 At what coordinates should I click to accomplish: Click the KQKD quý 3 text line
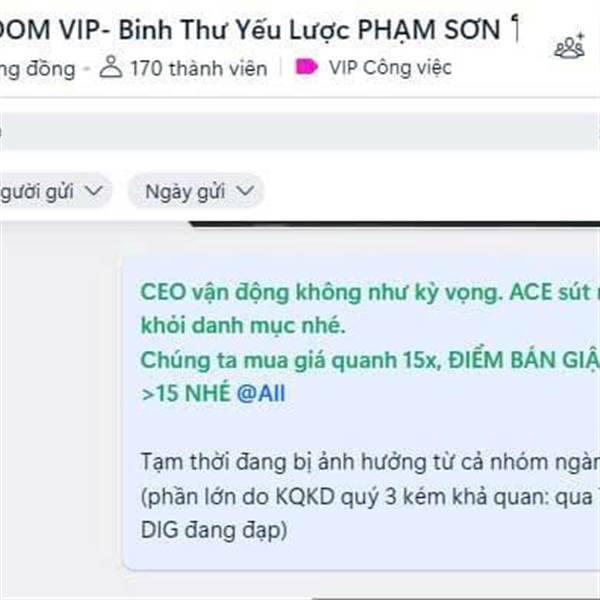370,497
